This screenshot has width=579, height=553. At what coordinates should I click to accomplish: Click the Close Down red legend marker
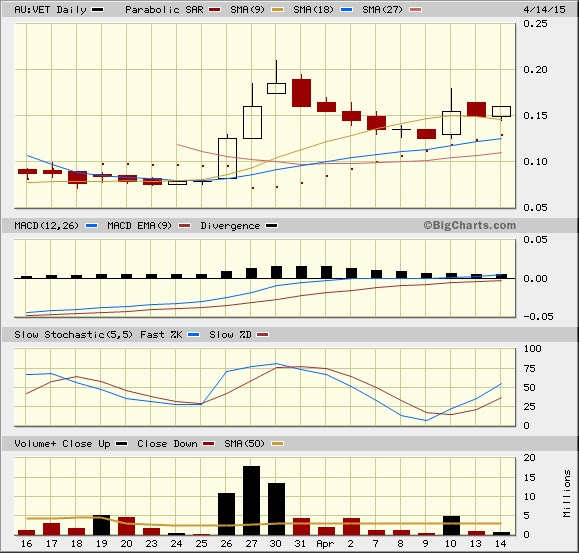[x=209, y=443]
